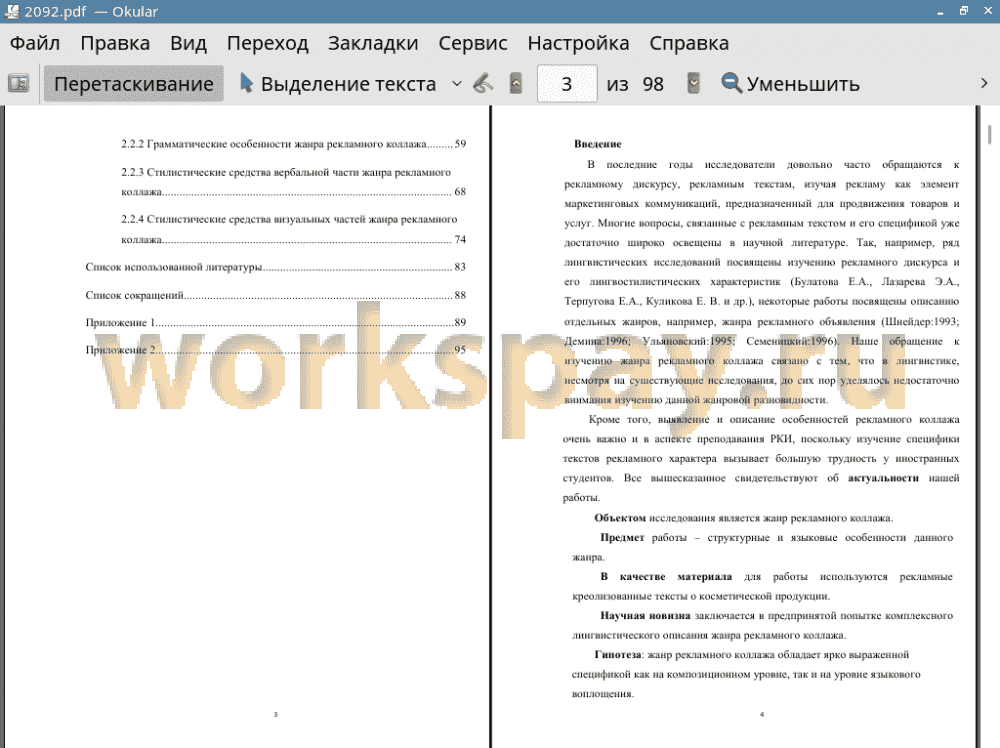The width and height of the screenshot is (1000, 748).
Task: Go to next page arrow icon
Action: pyautogui.click(x=693, y=84)
